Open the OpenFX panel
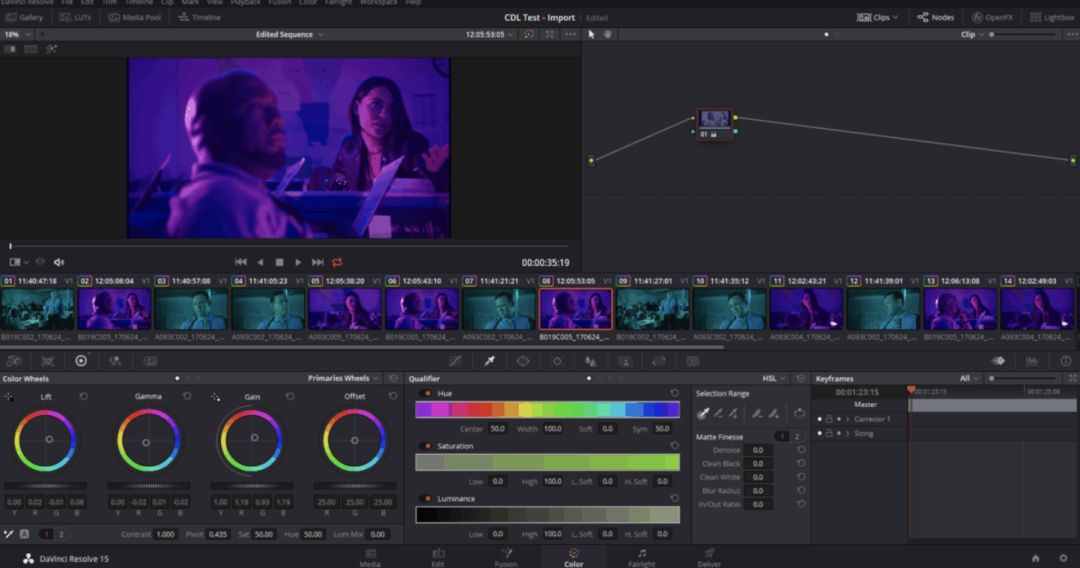Viewport: 1080px width, 568px height. click(993, 17)
